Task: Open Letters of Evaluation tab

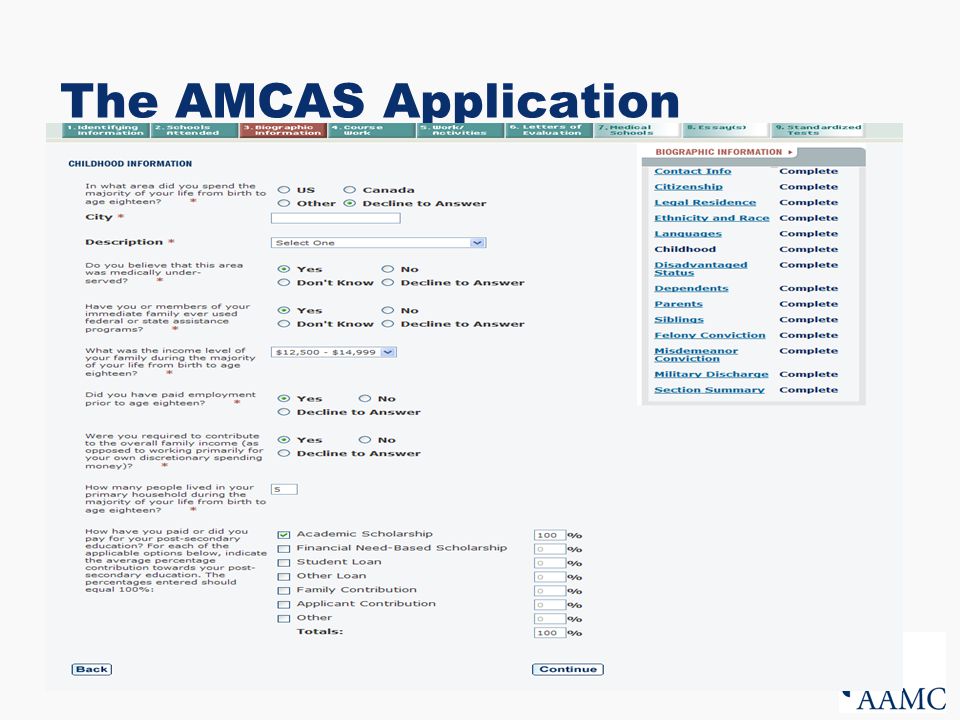Action: pos(549,130)
